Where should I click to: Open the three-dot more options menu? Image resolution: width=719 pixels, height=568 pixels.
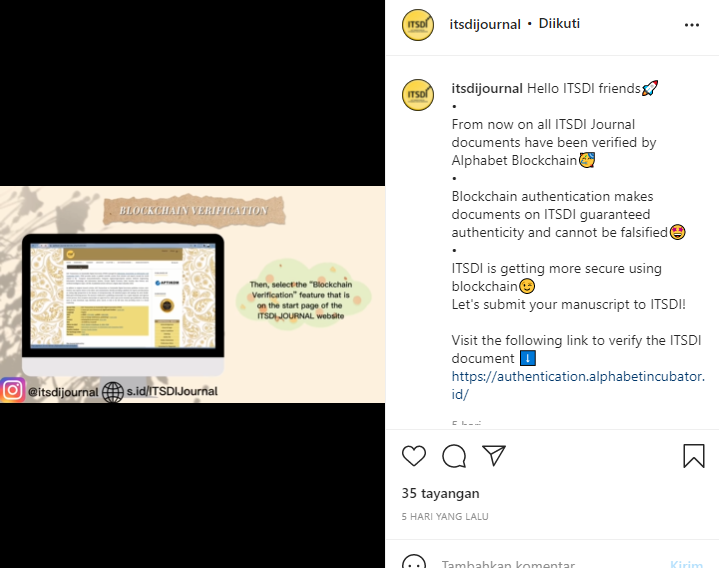pyautogui.click(x=691, y=25)
